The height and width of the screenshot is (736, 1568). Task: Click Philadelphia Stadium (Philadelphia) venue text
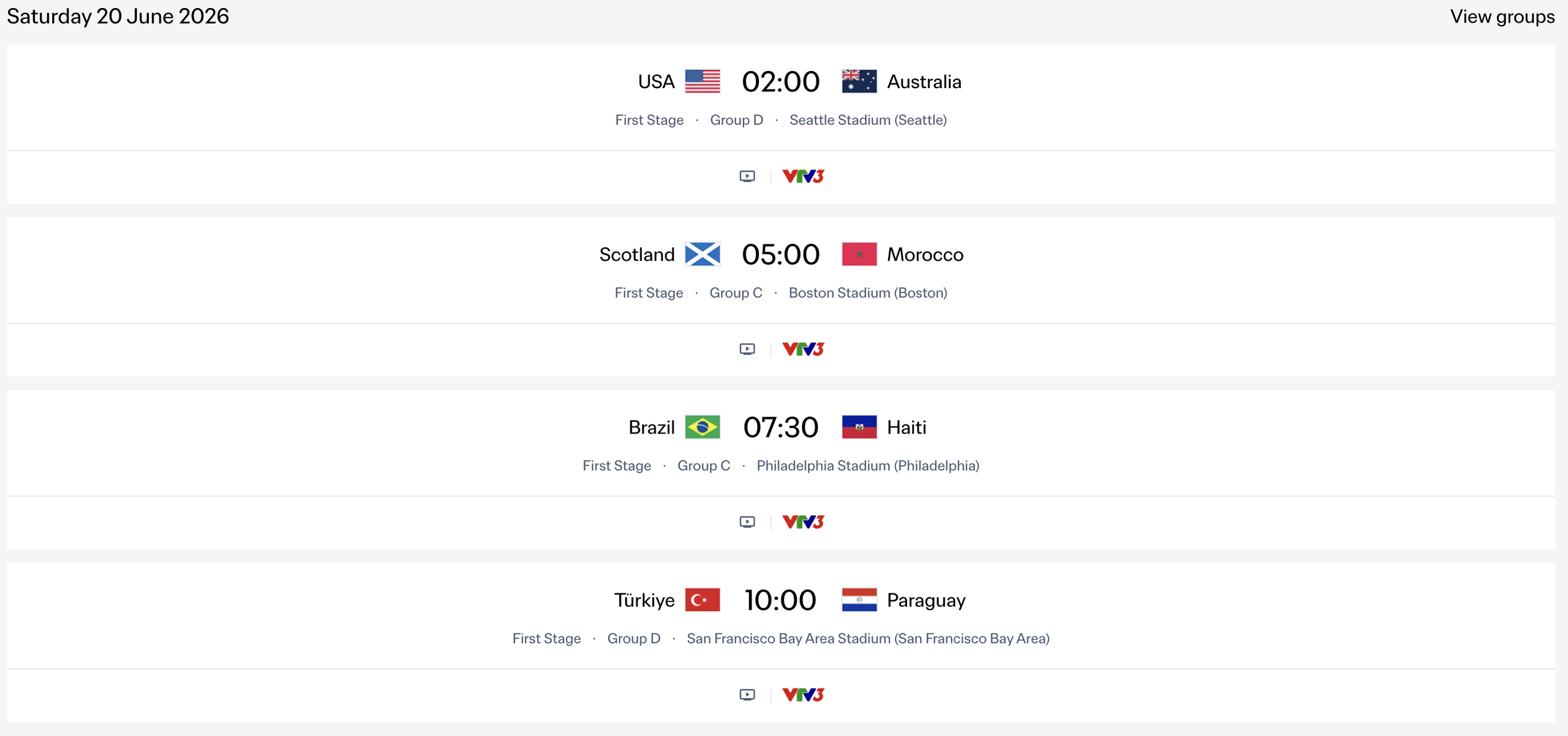867,465
